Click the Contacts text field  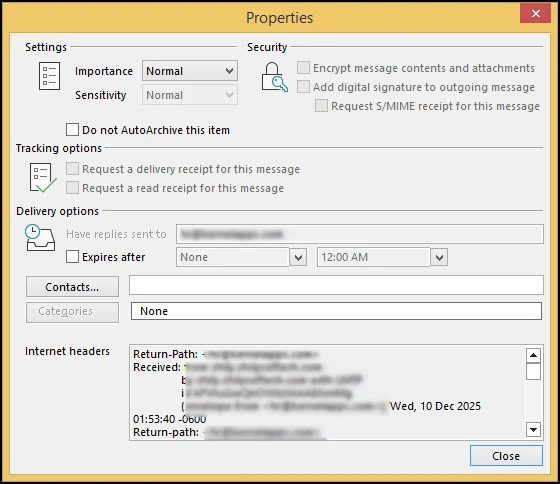click(x=336, y=285)
